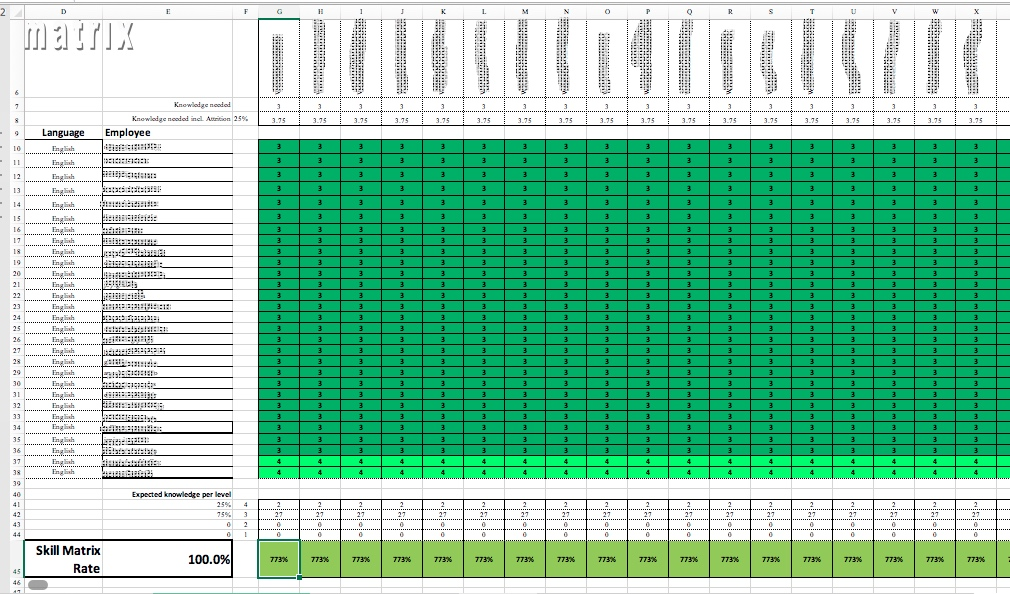Viewport: 1010px width, 594px height.
Task: Select column E header
Action: (x=167, y=12)
